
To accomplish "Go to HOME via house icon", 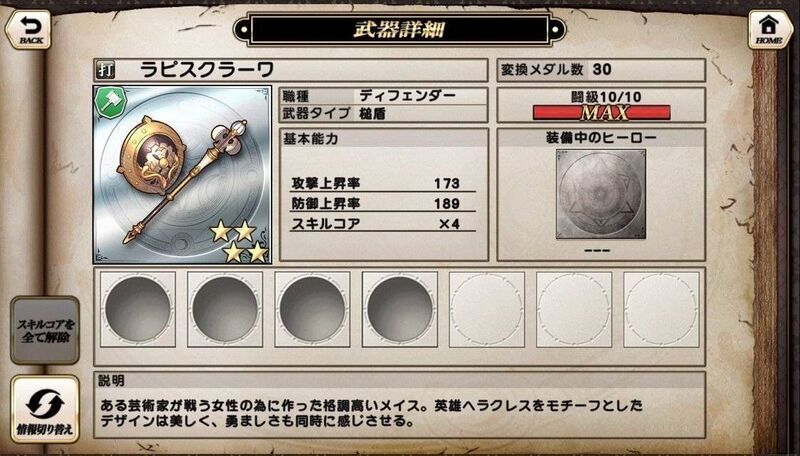I will click(770, 29).
